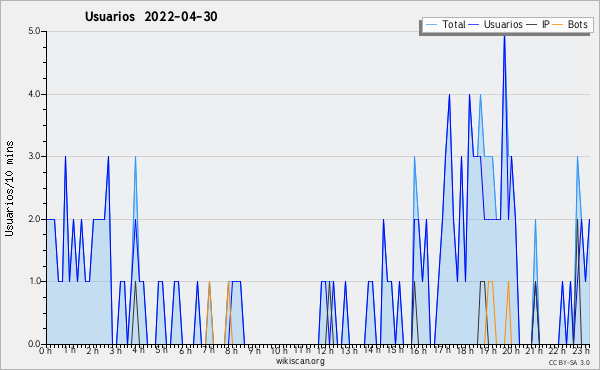
Task: Click the 23 h x-axis label
Action: (x=580, y=350)
